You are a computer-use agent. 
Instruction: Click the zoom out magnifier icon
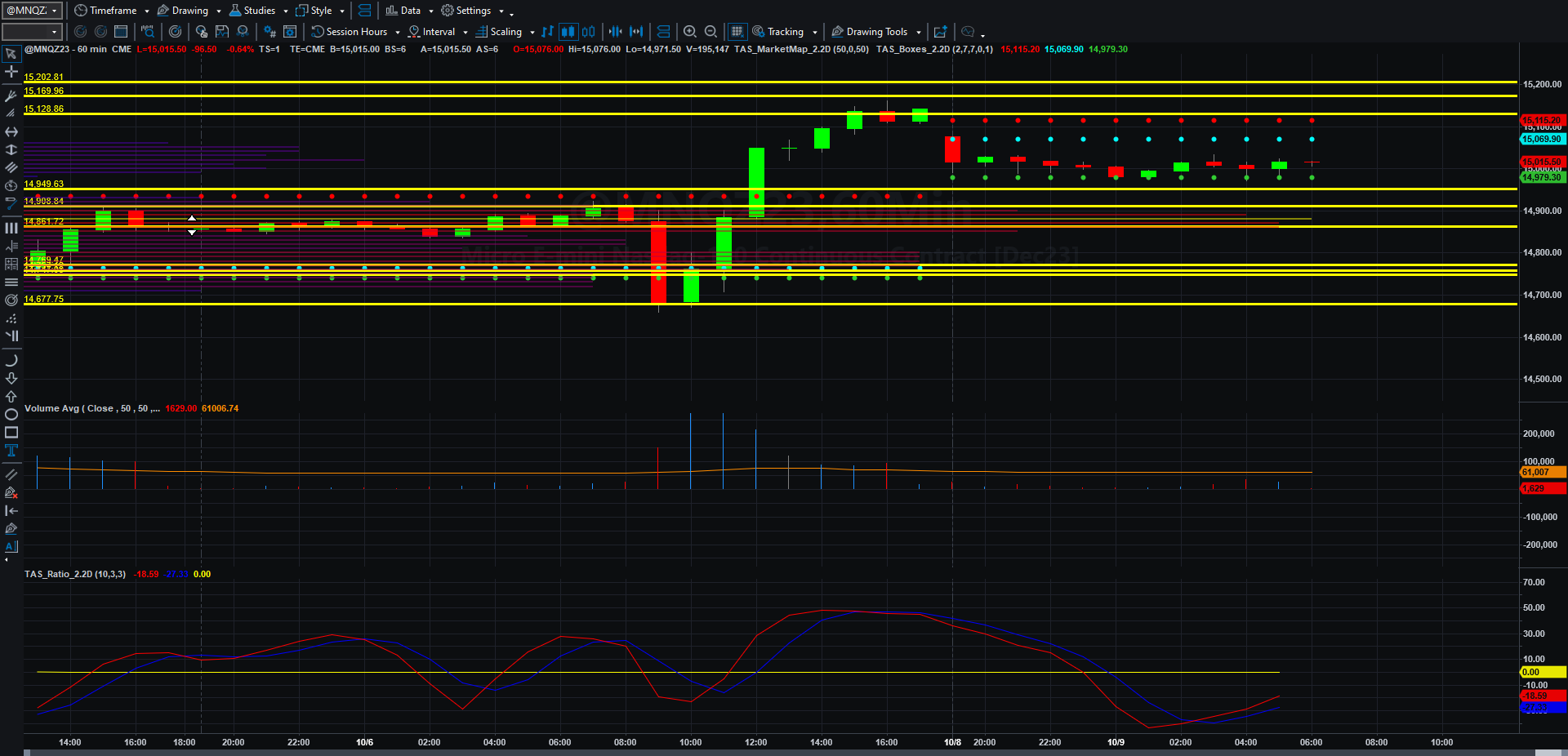[710, 32]
